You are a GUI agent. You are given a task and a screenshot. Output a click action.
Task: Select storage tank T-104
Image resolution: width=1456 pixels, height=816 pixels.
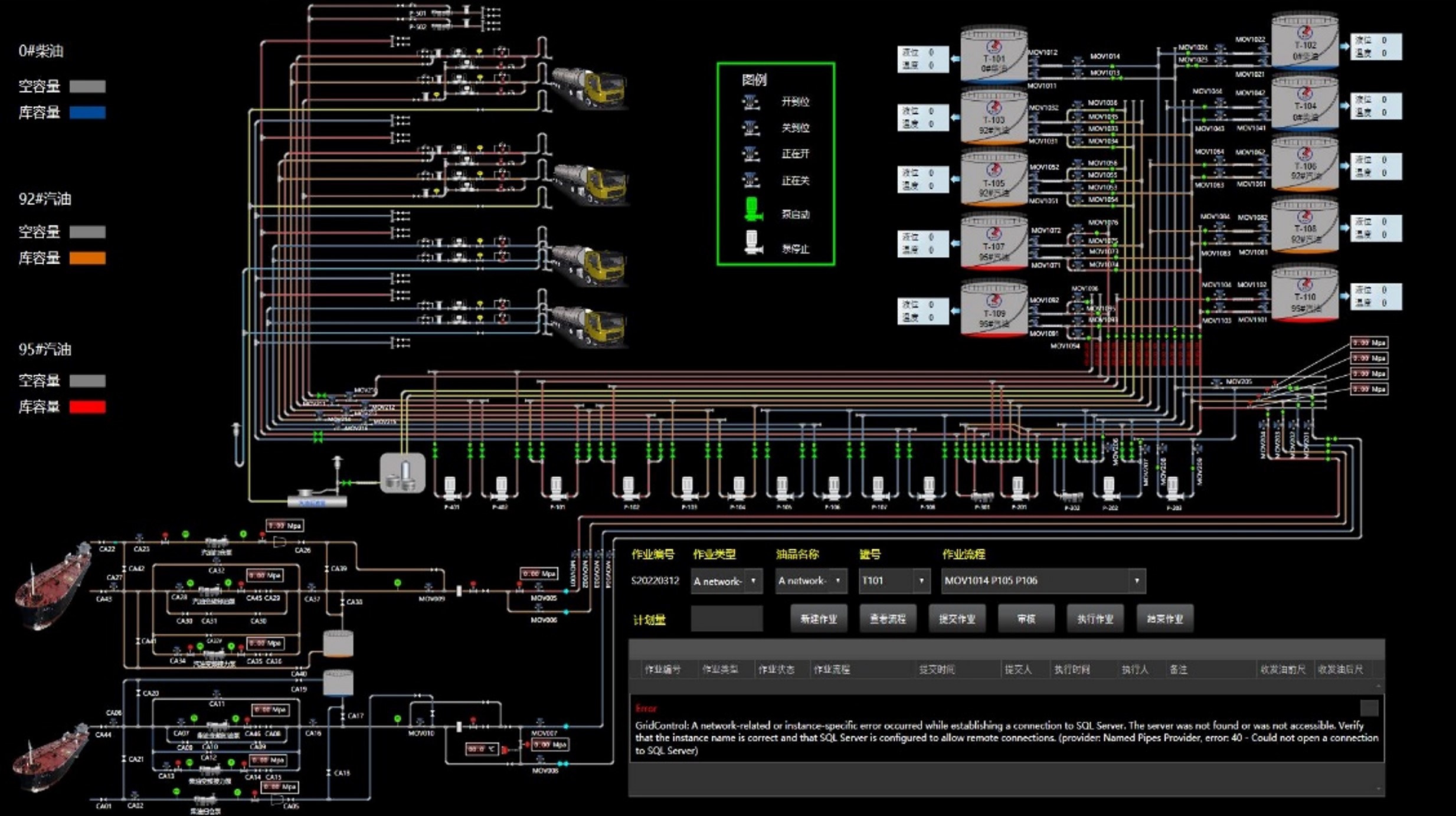coord(1304,101)
